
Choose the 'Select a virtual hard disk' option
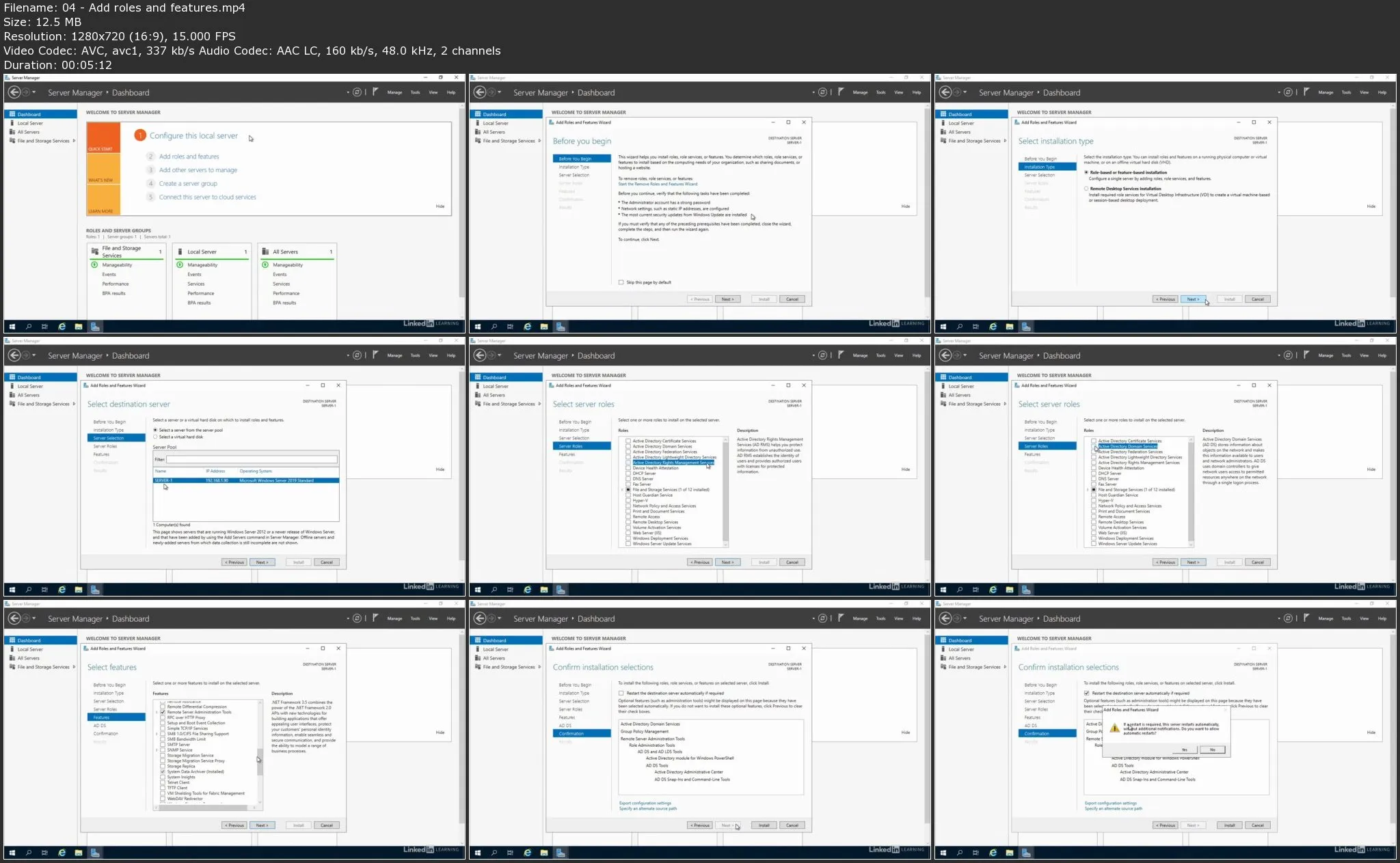pos(155,437)
